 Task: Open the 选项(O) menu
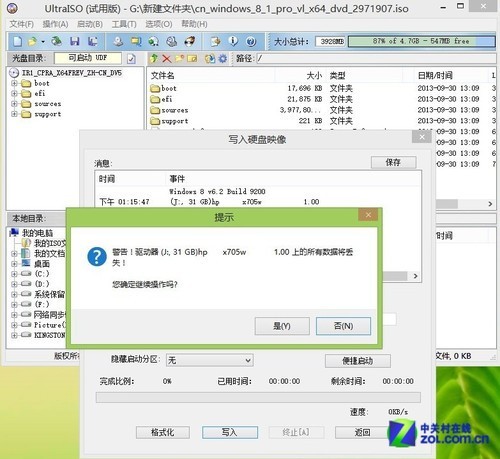pos(159,24)
